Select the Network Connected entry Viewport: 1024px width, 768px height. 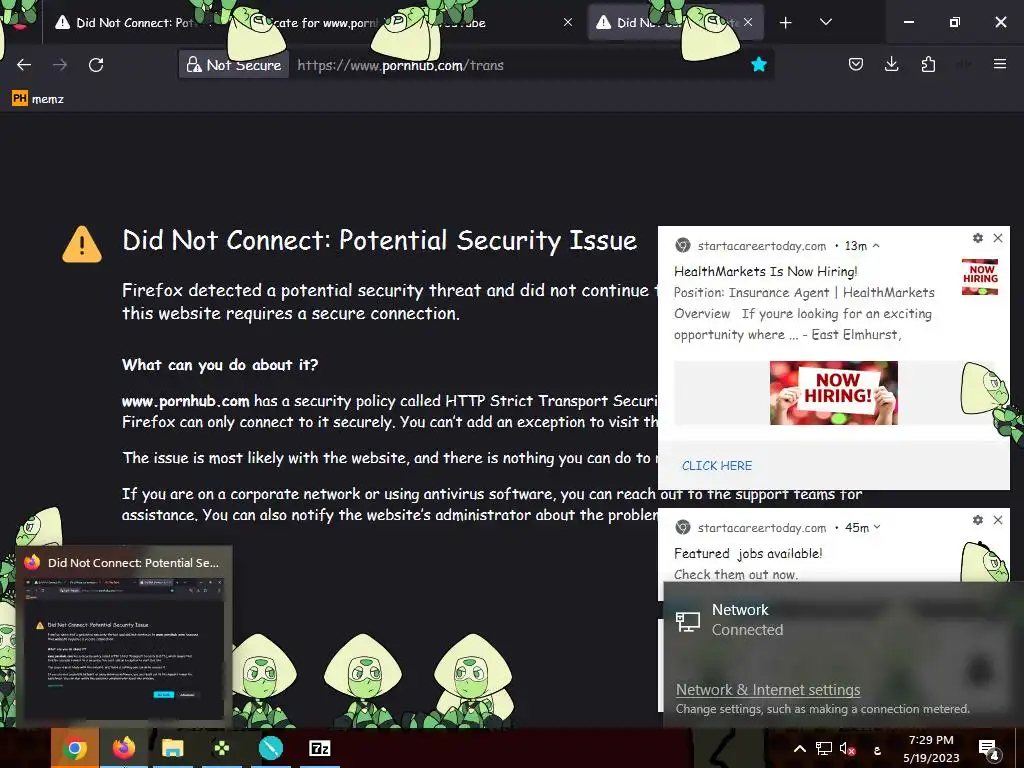[x=842, y=620]
